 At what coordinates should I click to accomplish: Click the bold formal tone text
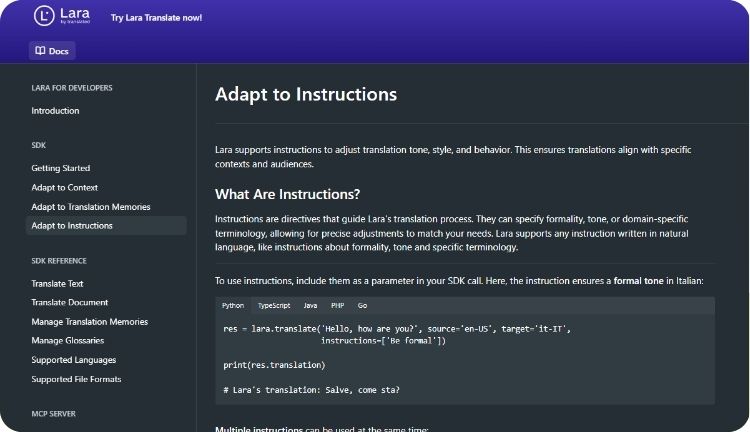point(639,281)
